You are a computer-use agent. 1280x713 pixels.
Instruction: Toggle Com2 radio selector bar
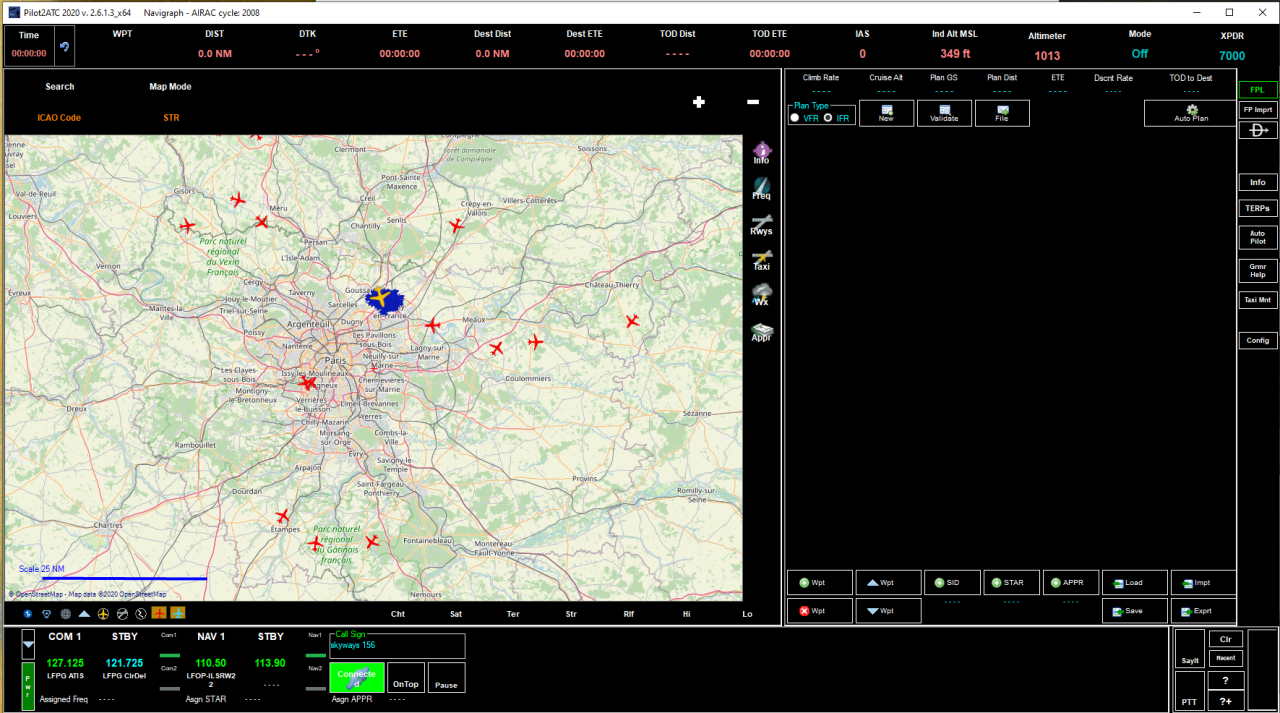[170, 689]
